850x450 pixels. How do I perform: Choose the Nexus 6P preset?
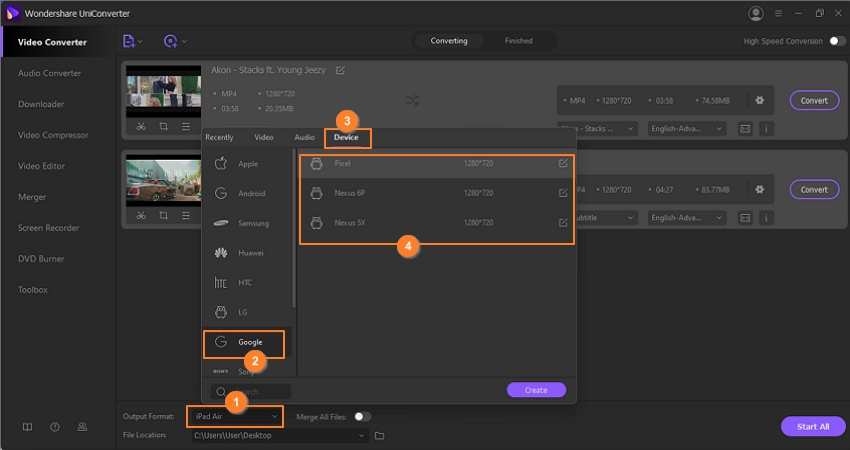437,193
